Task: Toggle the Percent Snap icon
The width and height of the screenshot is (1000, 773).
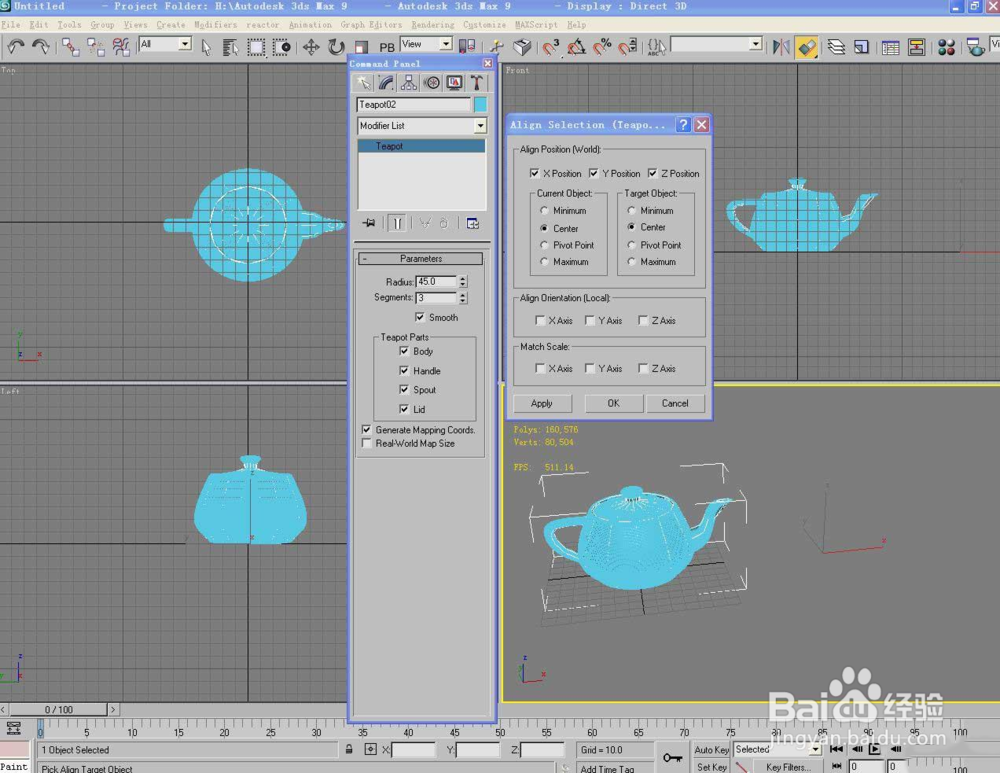Action: tap(602, 47)
